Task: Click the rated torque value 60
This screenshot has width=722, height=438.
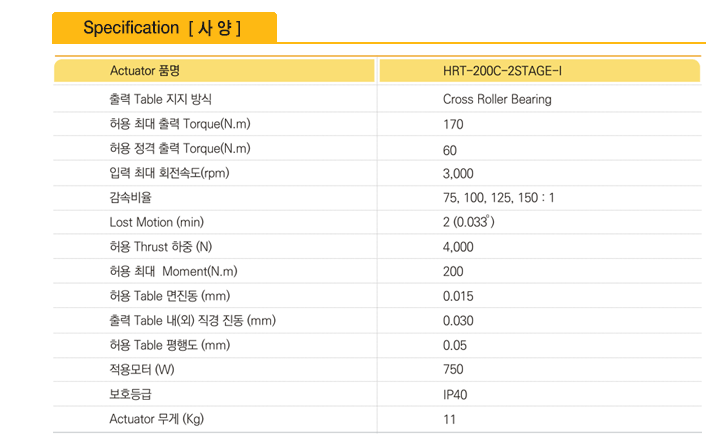Action: click(x=450, y=150)
